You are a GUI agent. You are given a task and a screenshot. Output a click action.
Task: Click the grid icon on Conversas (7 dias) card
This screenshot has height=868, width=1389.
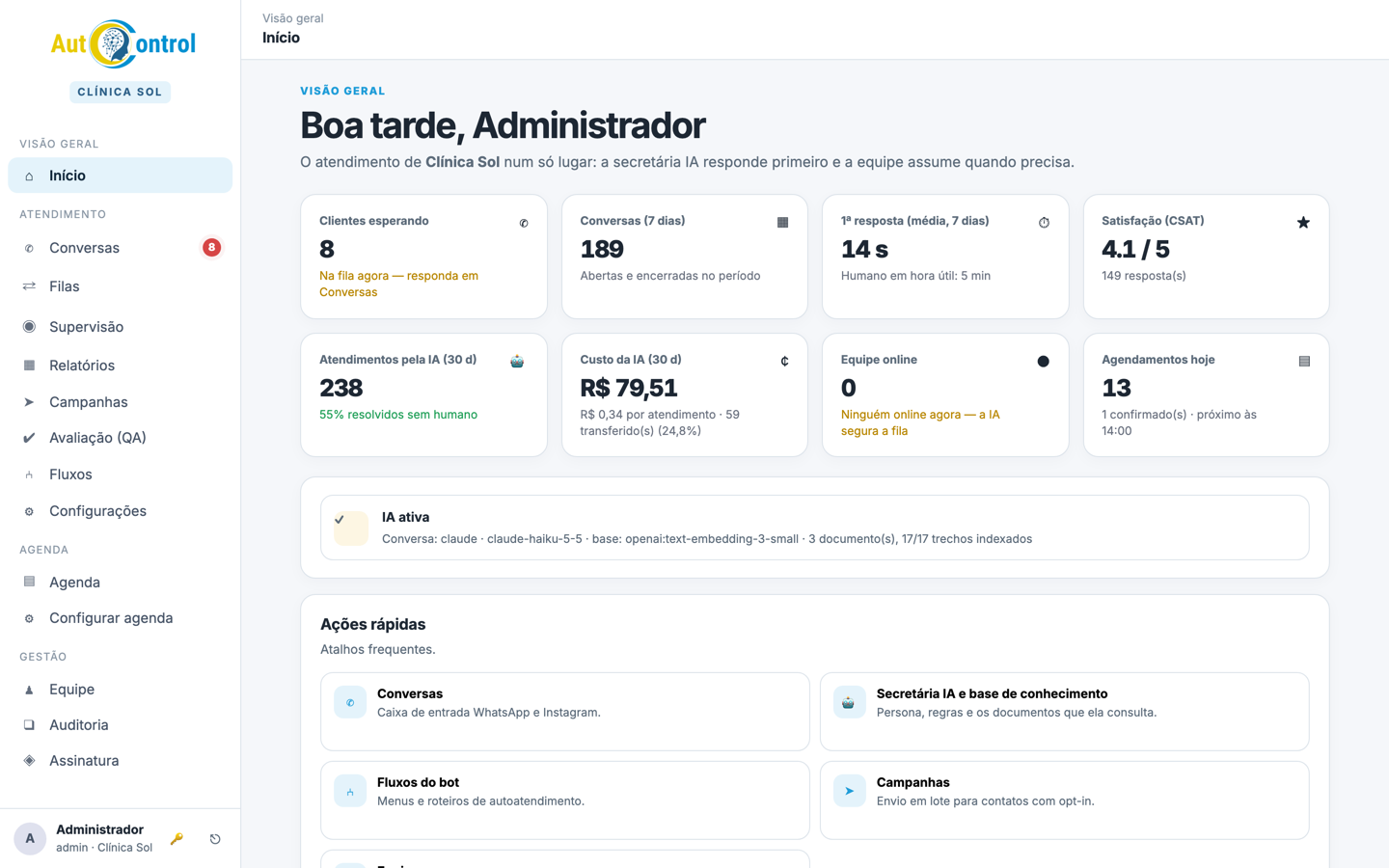(782, 223)
